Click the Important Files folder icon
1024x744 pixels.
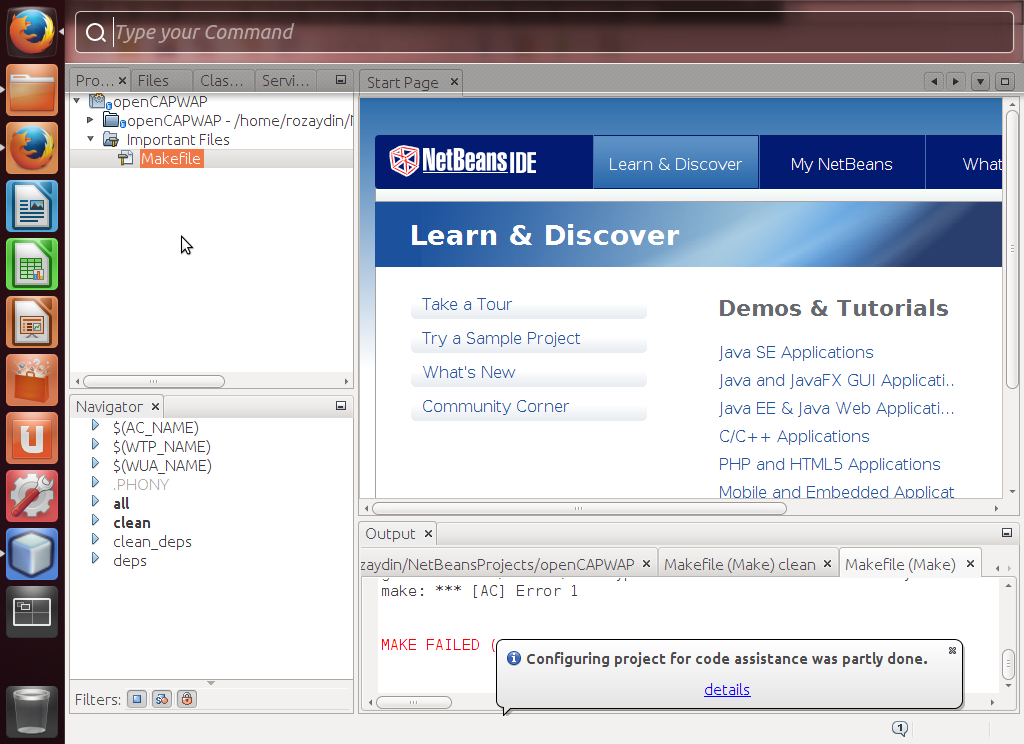[x=111, y=140]
